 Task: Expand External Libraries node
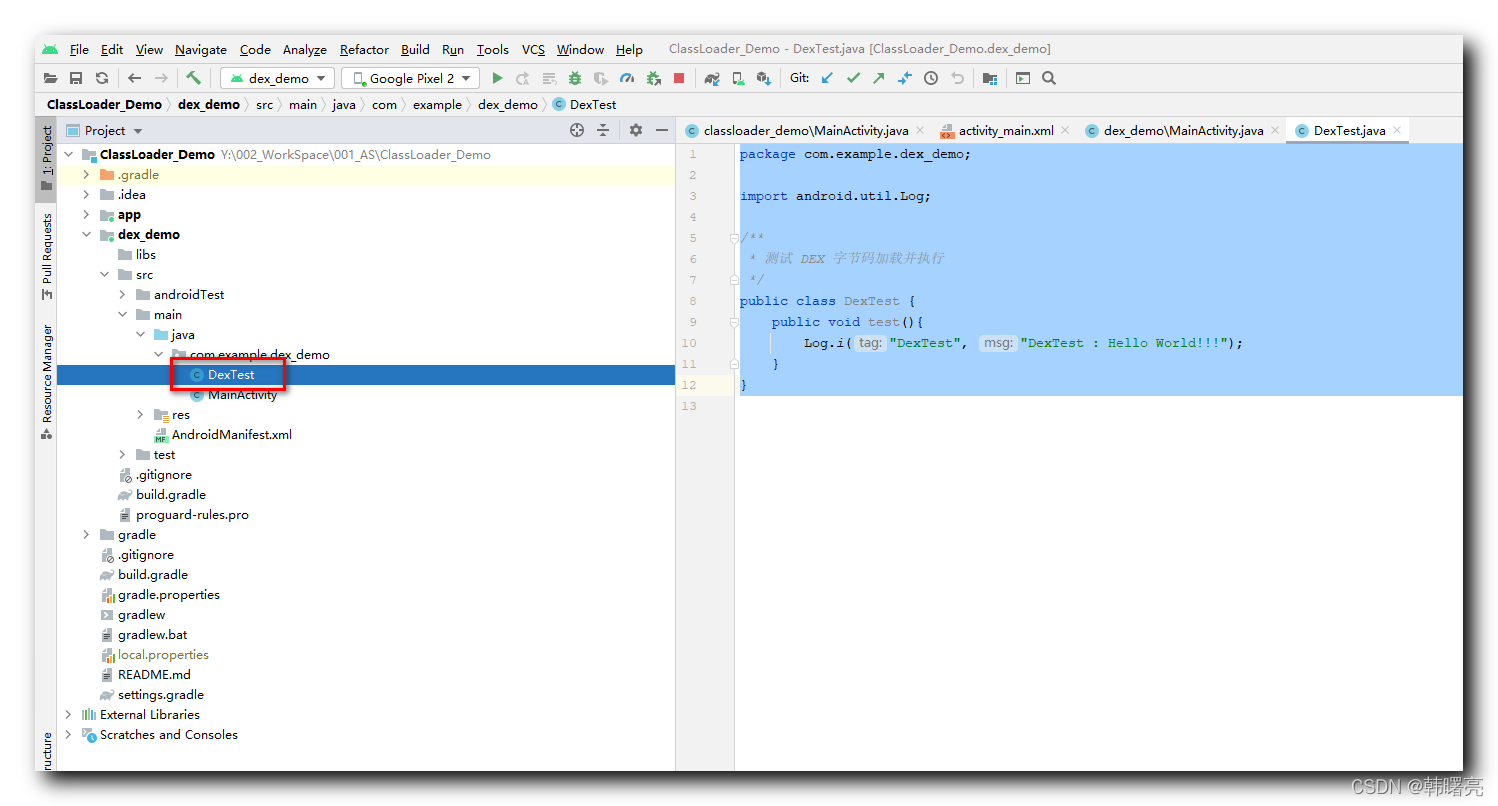pyautogui.click(x=68, y=715)
